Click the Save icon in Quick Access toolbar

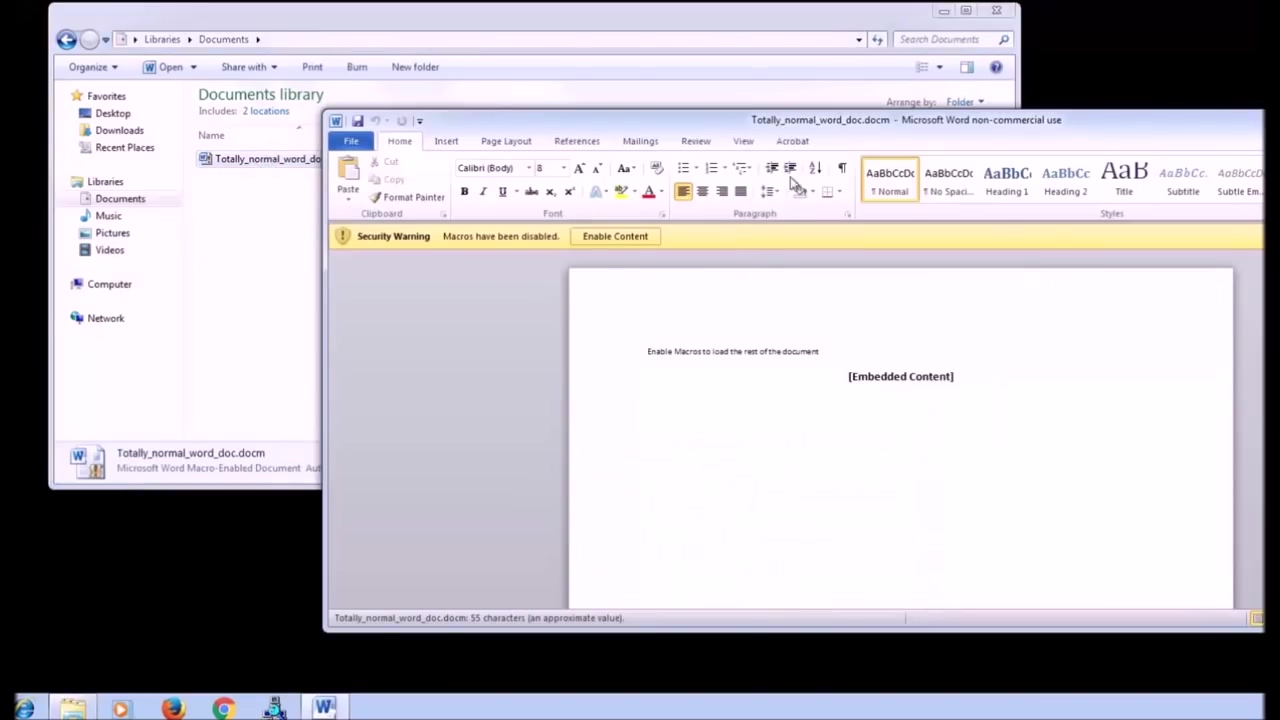point(357,121)
